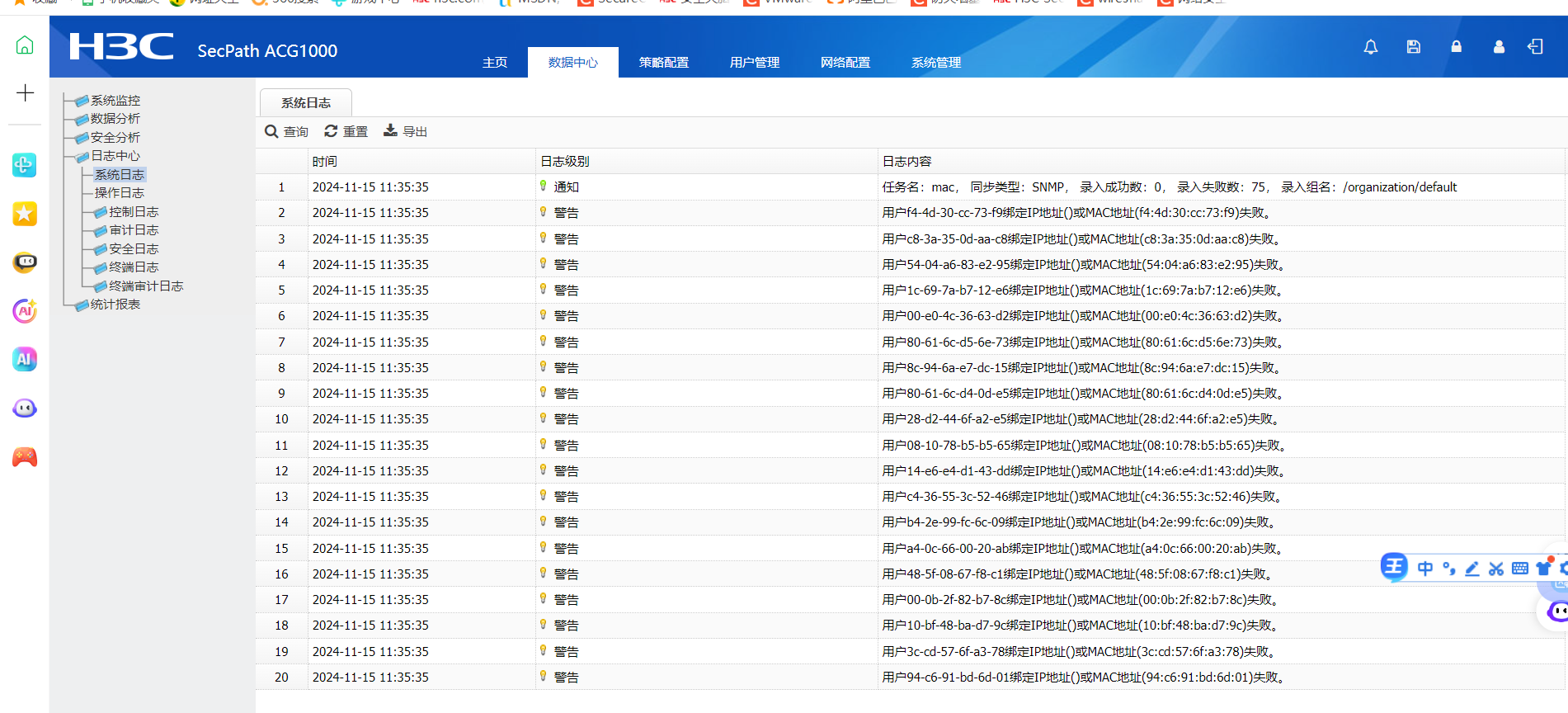Image resolution: width=1568 pixels, height=713 pixels.
Task: Click the green home icon in the browser sidebar
Action: (25, 45)
